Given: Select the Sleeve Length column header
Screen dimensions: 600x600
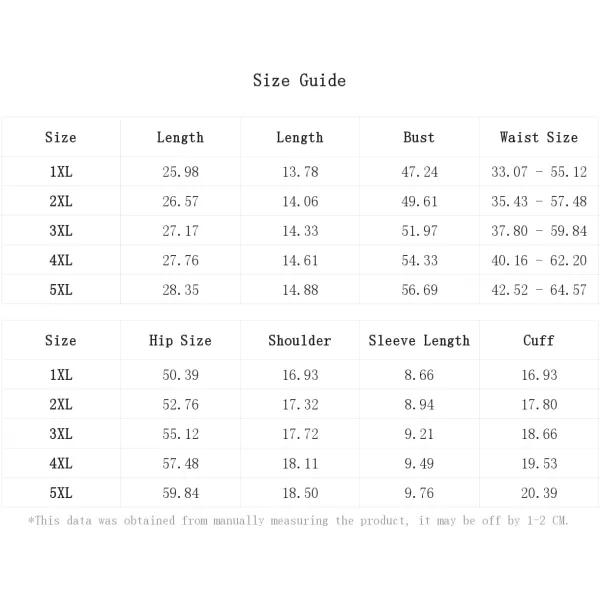Looking at the screenshot, I should 419,341.
